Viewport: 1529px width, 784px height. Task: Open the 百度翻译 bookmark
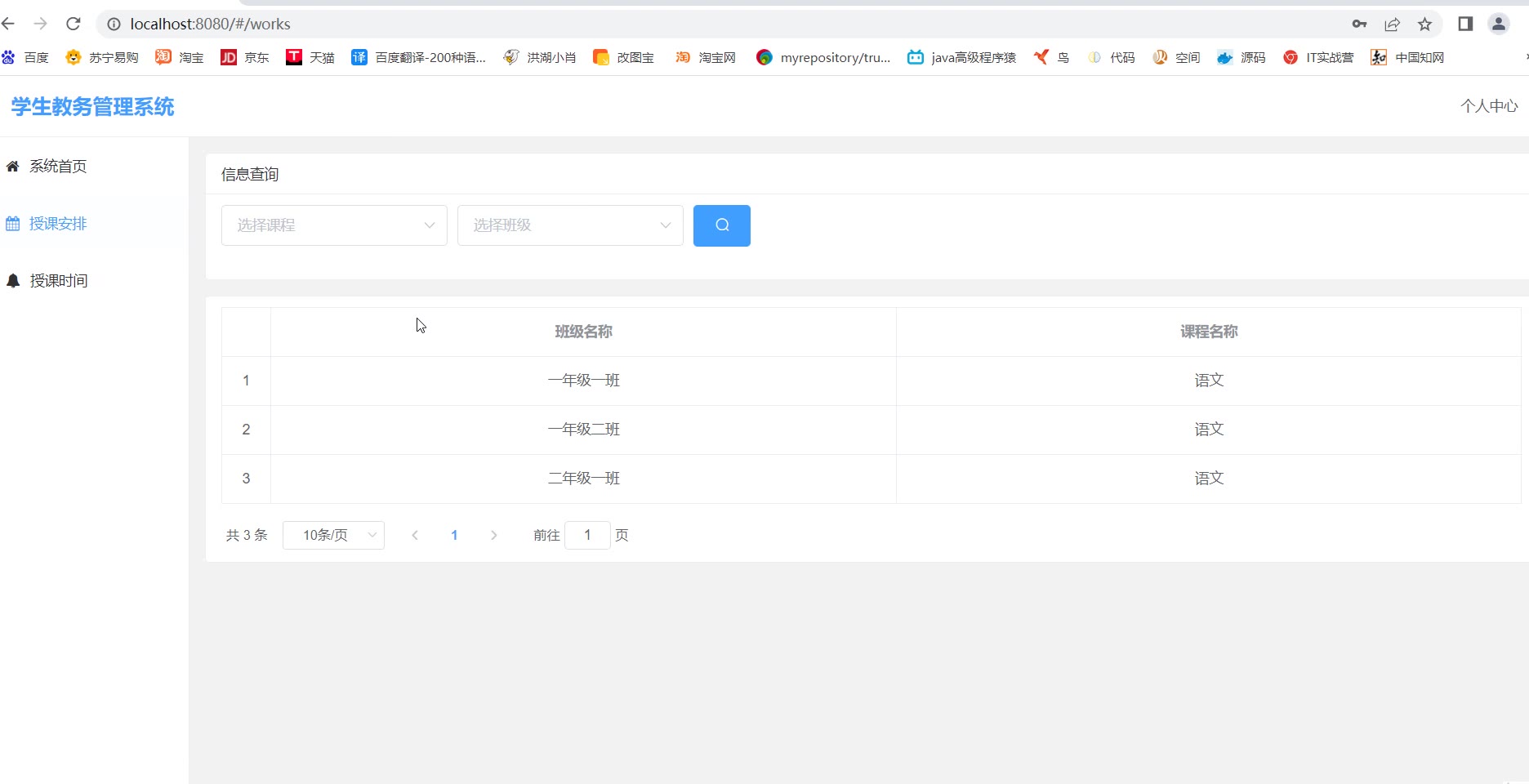pos(418,57)
